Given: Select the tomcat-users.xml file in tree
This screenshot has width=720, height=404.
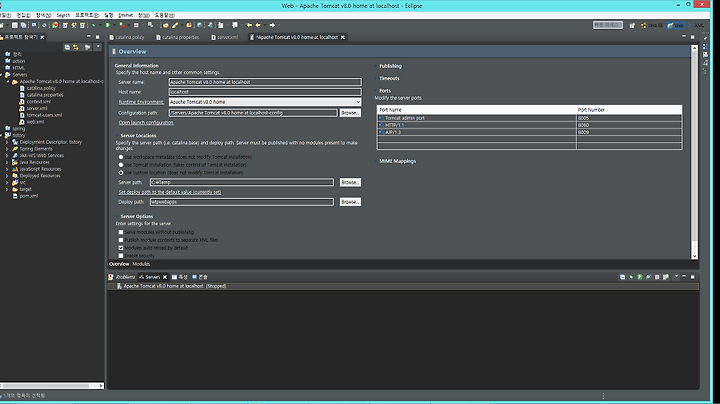Looking at the screenshot, I should pos(44,115).
